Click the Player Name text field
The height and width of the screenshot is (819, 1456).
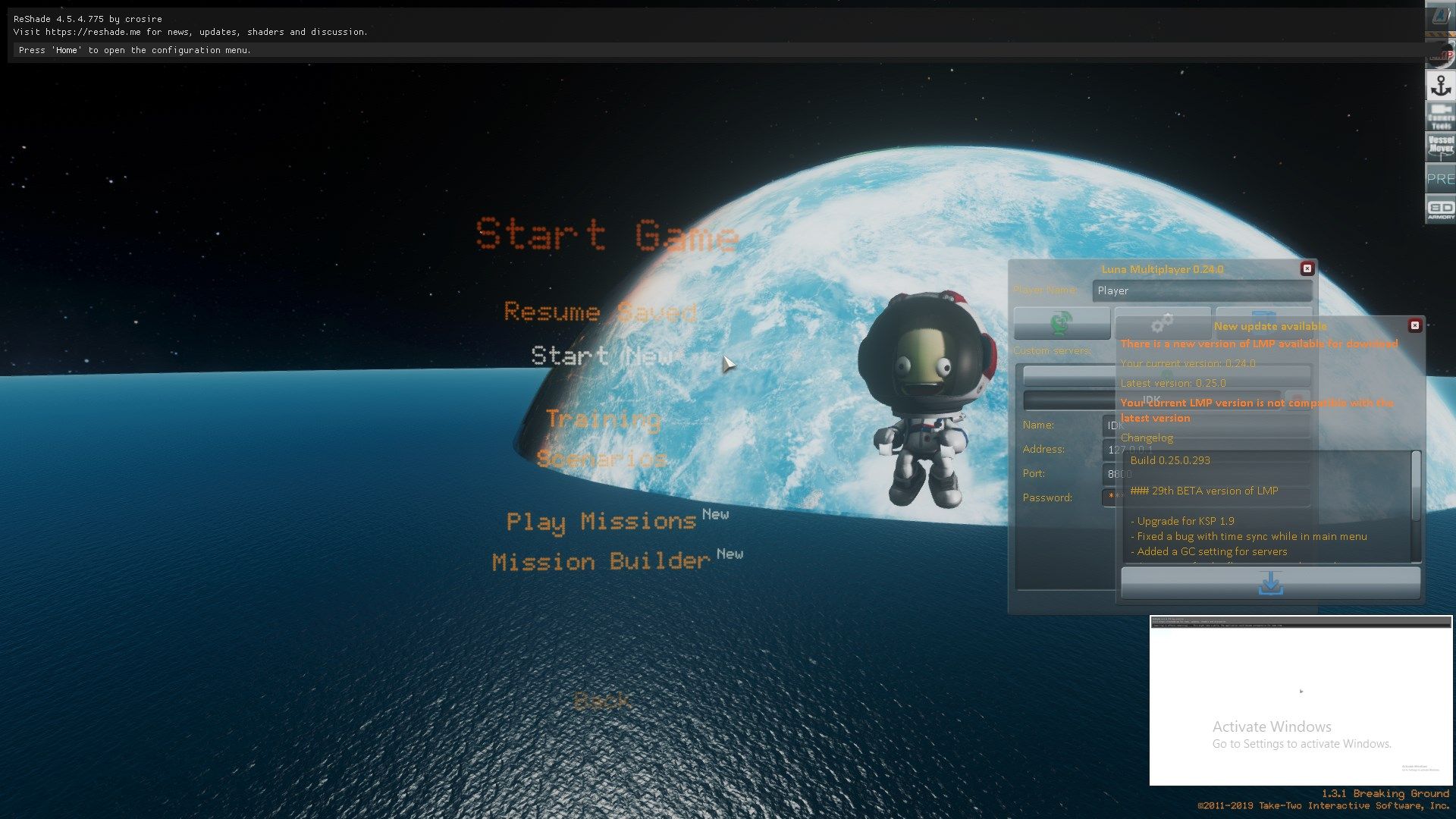[1203, 291]
